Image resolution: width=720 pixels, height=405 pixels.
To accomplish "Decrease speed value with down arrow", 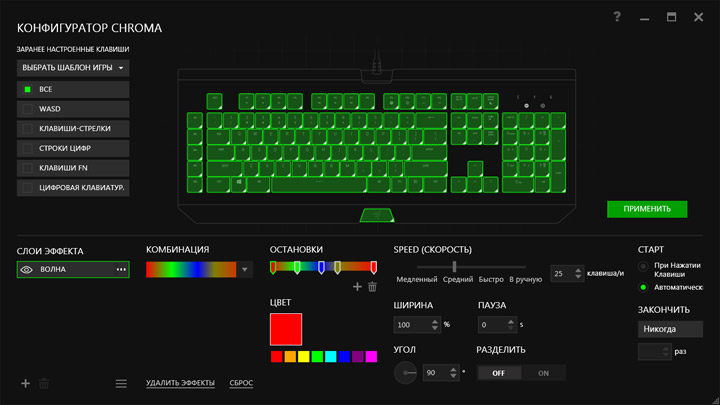I will pyautogui.click(x=578, y=277).
